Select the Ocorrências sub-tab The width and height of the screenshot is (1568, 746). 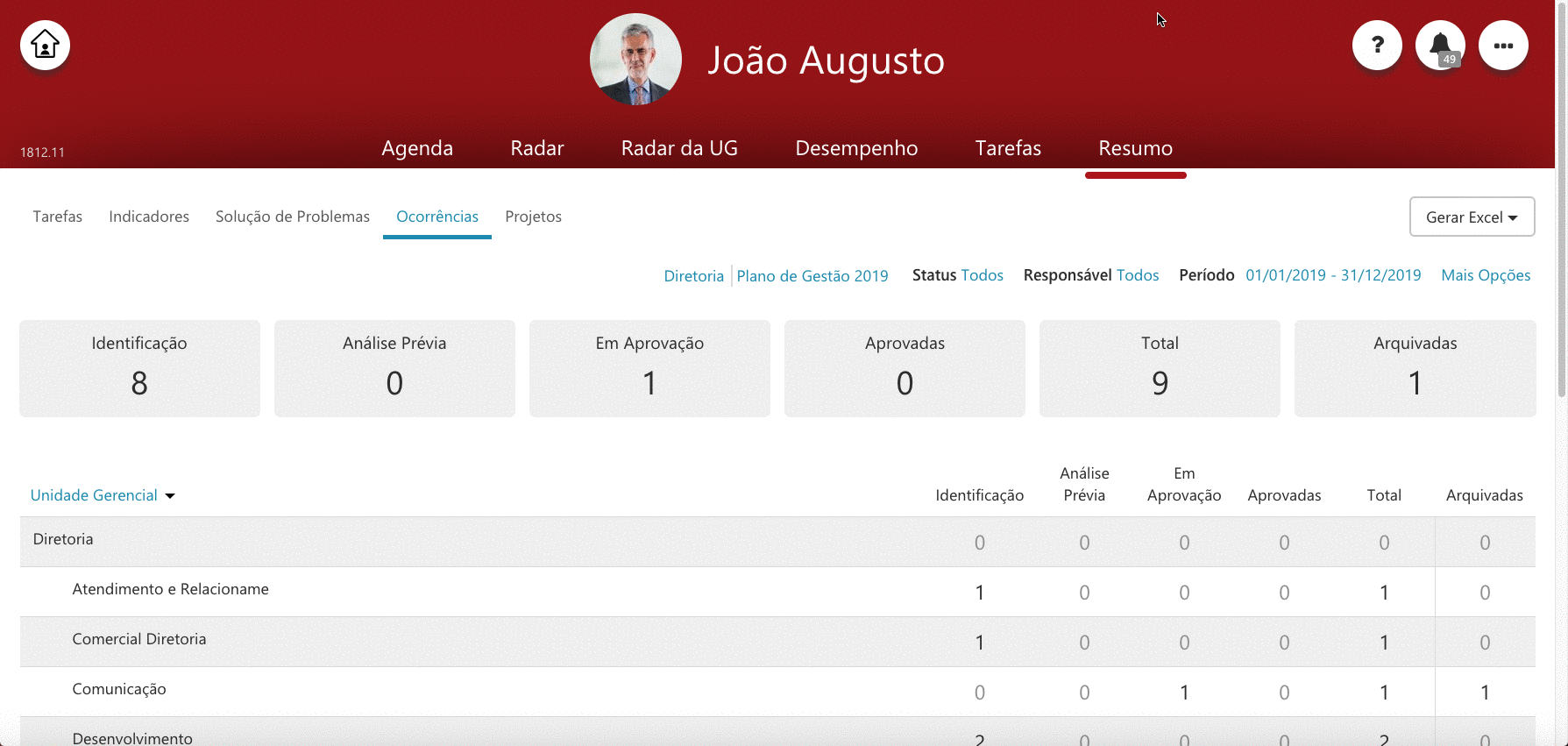point(437,217)
